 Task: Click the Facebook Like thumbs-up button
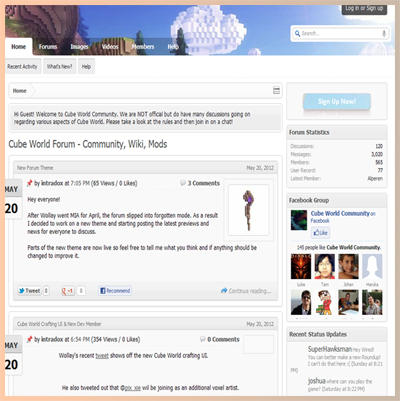(x=320, y=233)
